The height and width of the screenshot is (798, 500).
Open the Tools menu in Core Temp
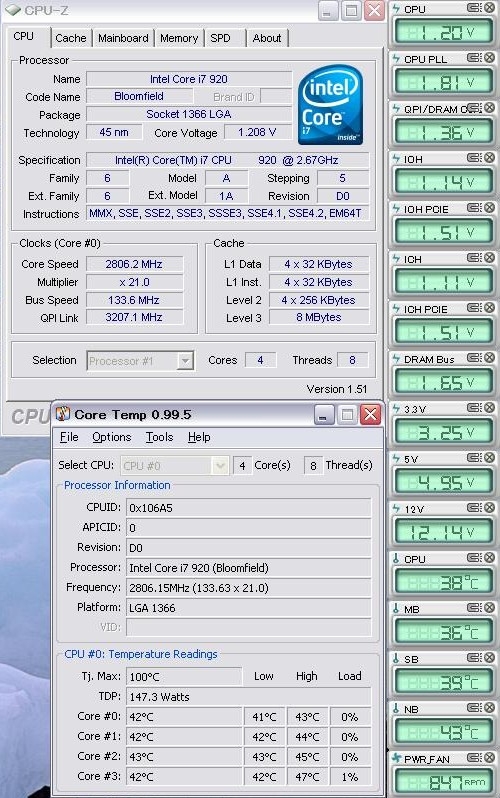[159, 437]
